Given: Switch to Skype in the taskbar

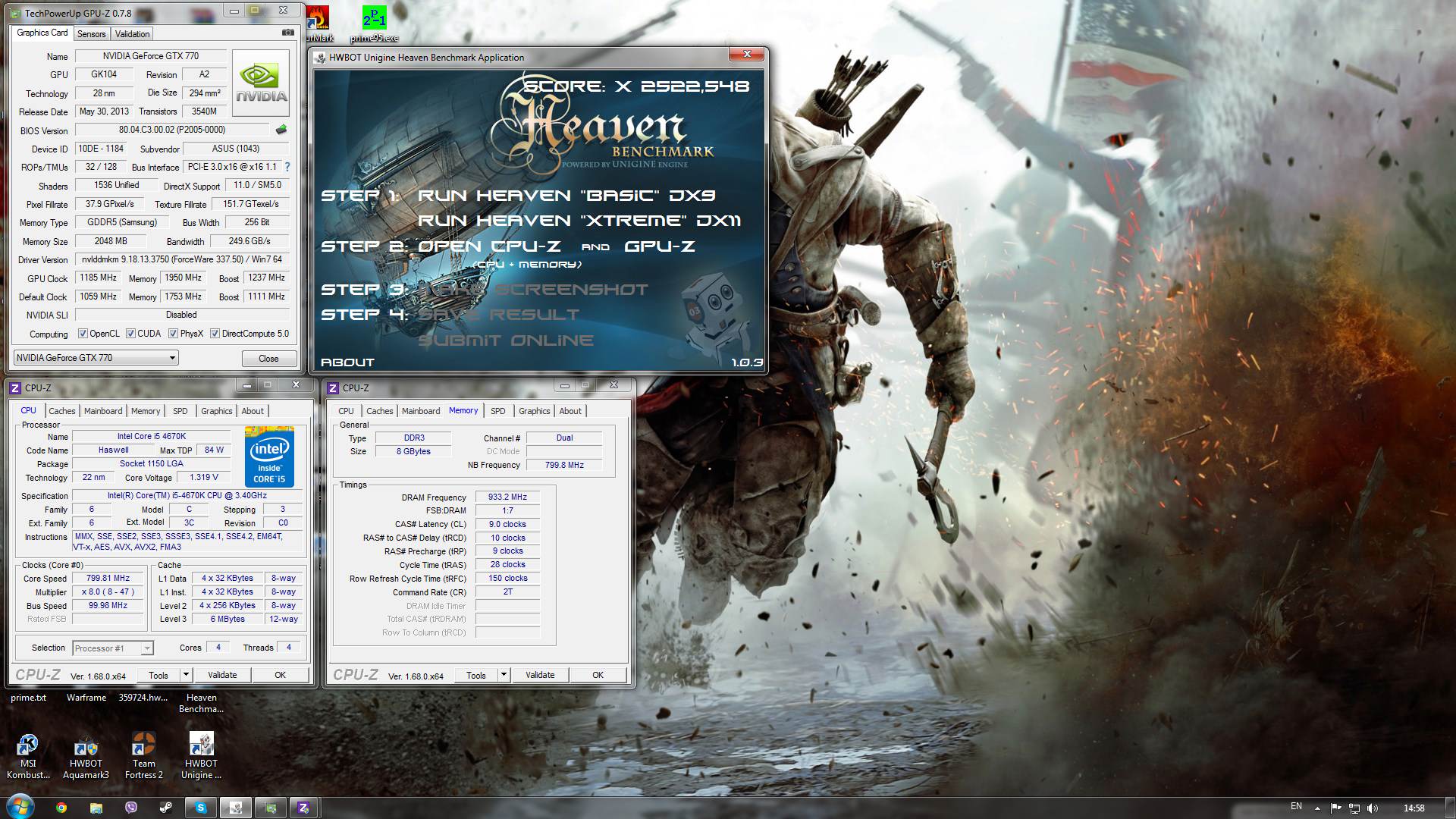Looking at the screenshot, I should (200, 808).
